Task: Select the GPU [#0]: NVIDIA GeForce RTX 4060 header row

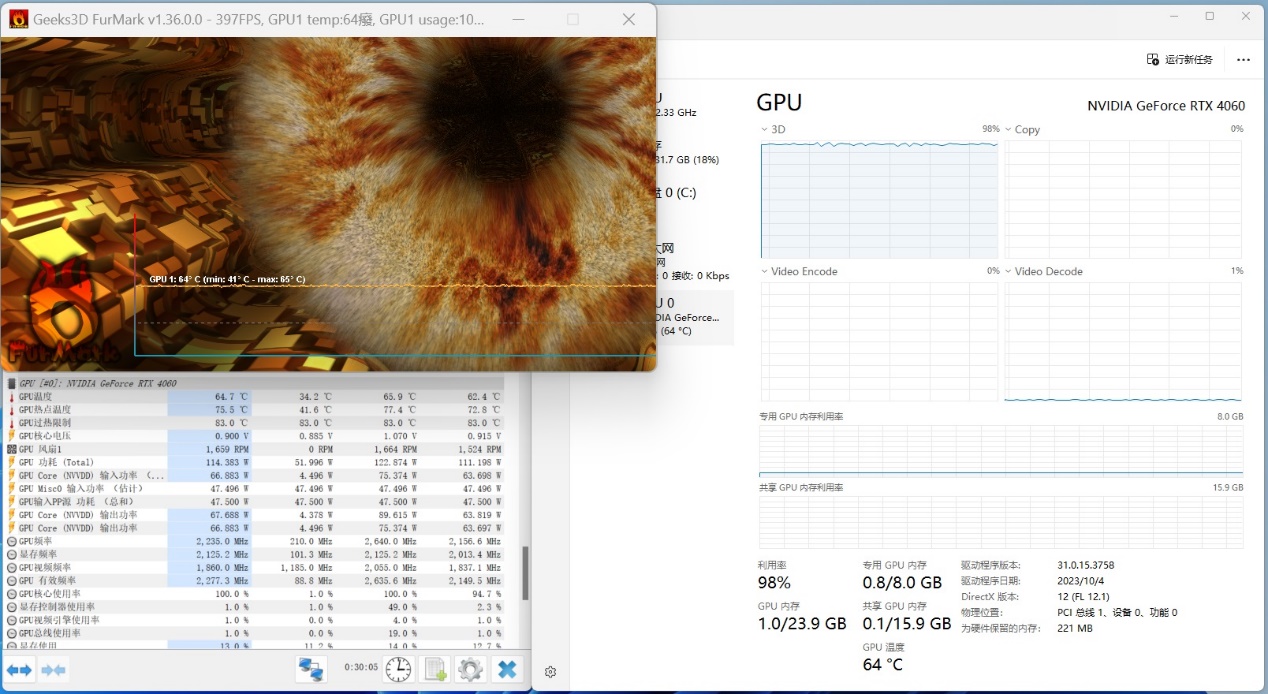Action: [253, 383]
